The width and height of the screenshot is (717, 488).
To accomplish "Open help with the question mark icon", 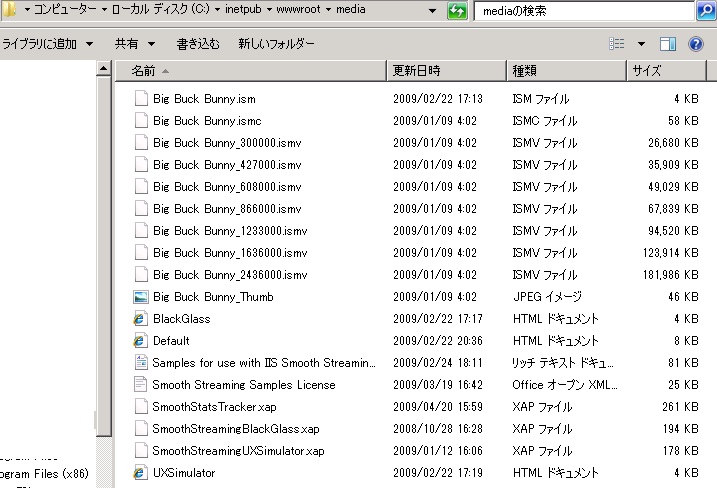I will [x=695, y=44].
